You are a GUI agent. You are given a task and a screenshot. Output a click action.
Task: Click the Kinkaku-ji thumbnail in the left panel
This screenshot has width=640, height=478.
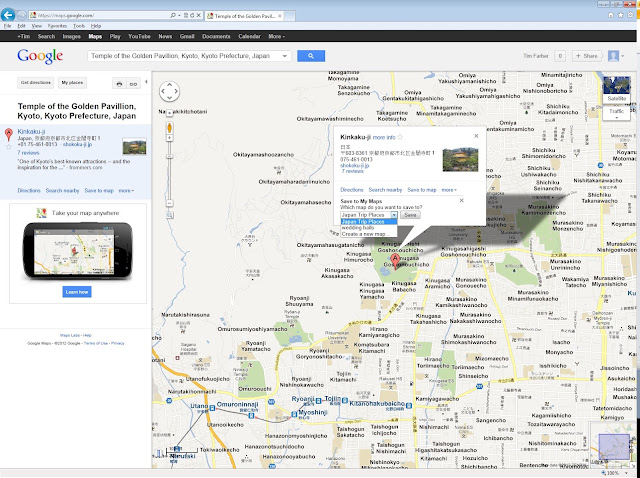[x=134, y=147]
